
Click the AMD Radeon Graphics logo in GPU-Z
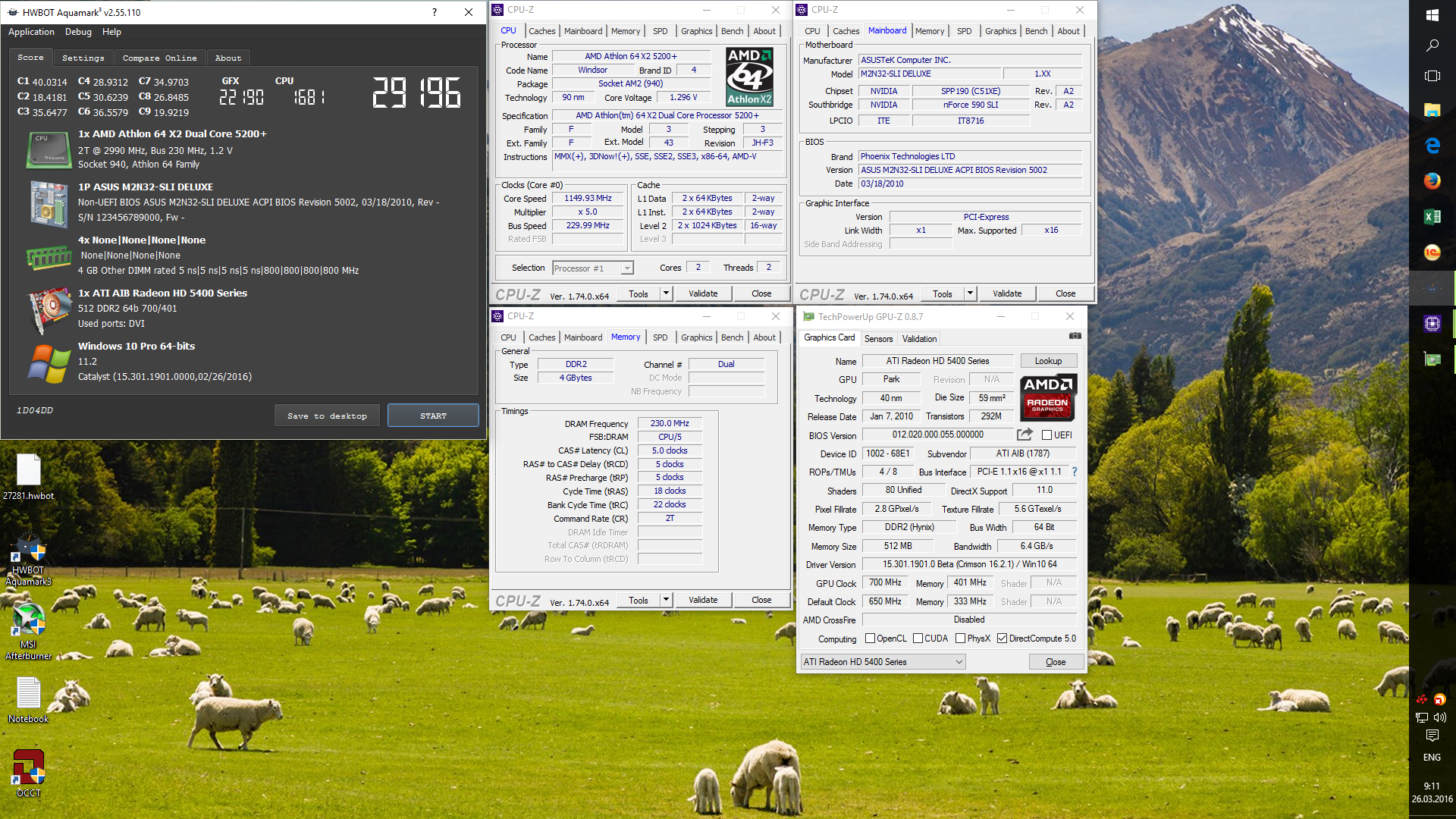coord(1047,397)
